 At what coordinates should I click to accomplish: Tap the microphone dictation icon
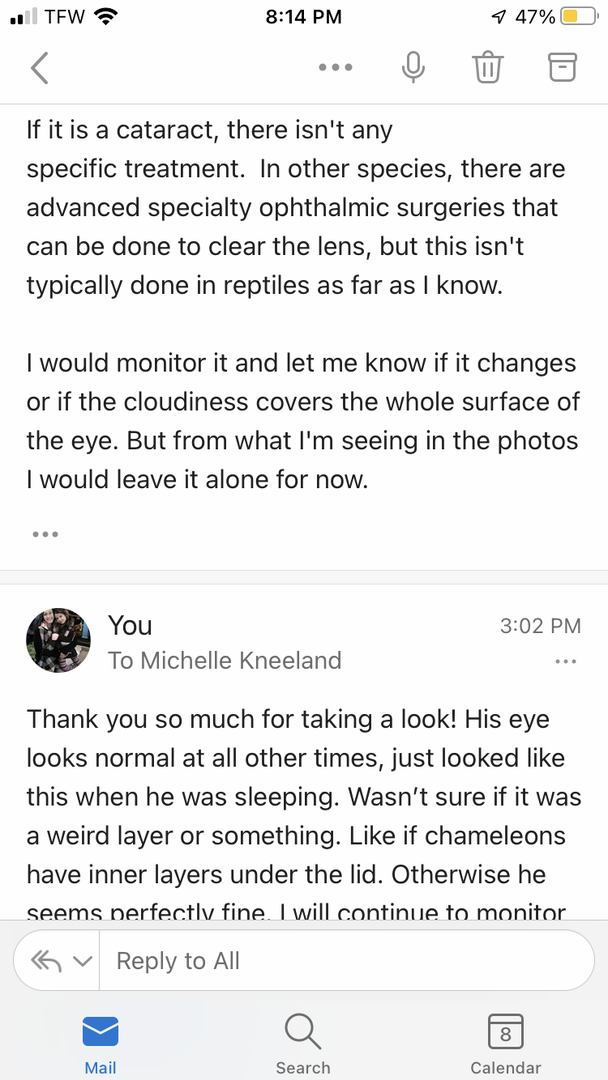[412, 68]
